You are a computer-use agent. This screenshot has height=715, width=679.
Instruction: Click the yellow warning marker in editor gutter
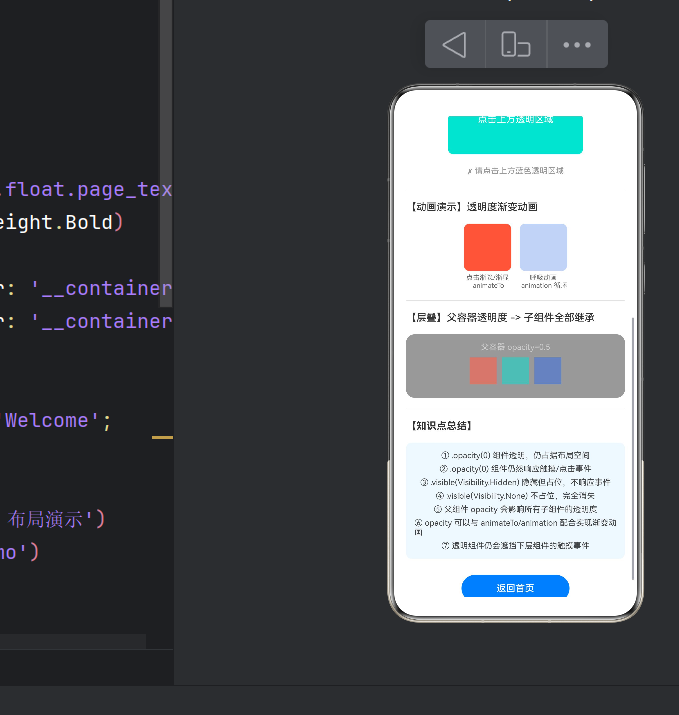point(162,437)
